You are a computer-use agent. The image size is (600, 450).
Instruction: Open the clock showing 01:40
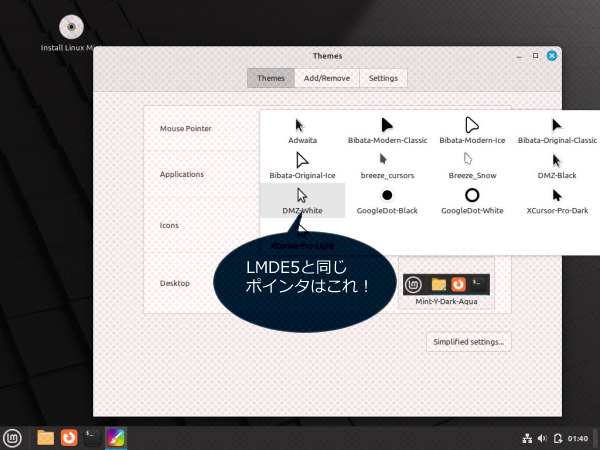(578, 439)
